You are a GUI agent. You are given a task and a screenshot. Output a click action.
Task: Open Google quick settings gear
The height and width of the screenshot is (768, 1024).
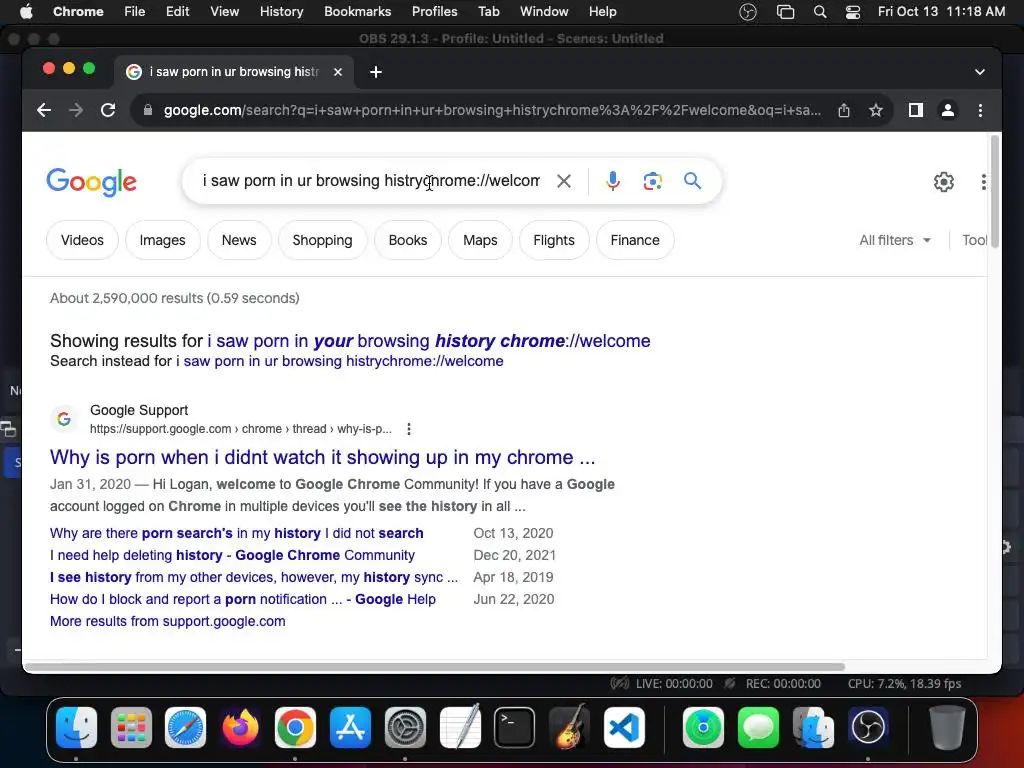click(944, 182)
